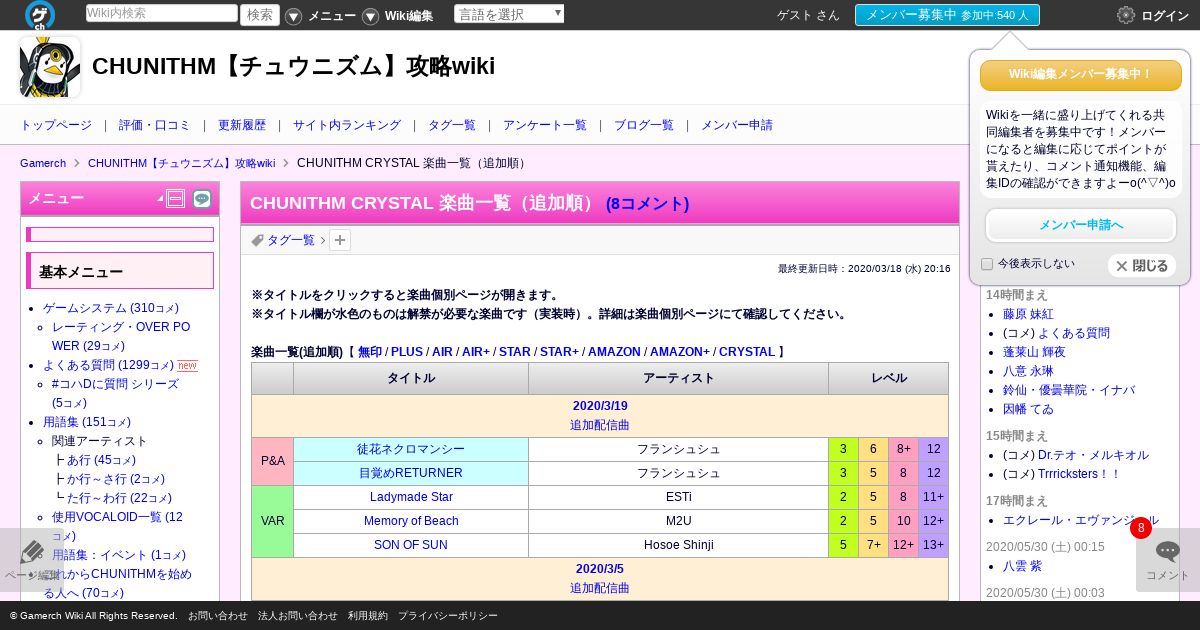Screen dimensions: 1200x630
Task: Click the Wiki内検索 search field
Action: (162, 13)
